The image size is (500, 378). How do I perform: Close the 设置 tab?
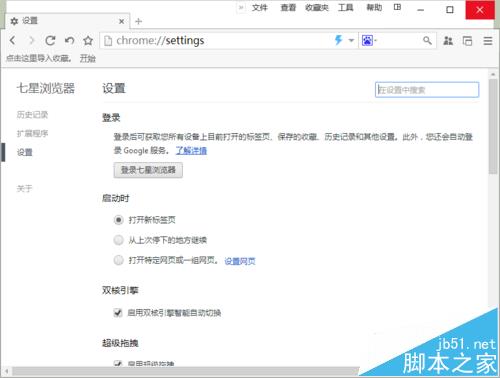pyautogui.click(x=122, y=21)
